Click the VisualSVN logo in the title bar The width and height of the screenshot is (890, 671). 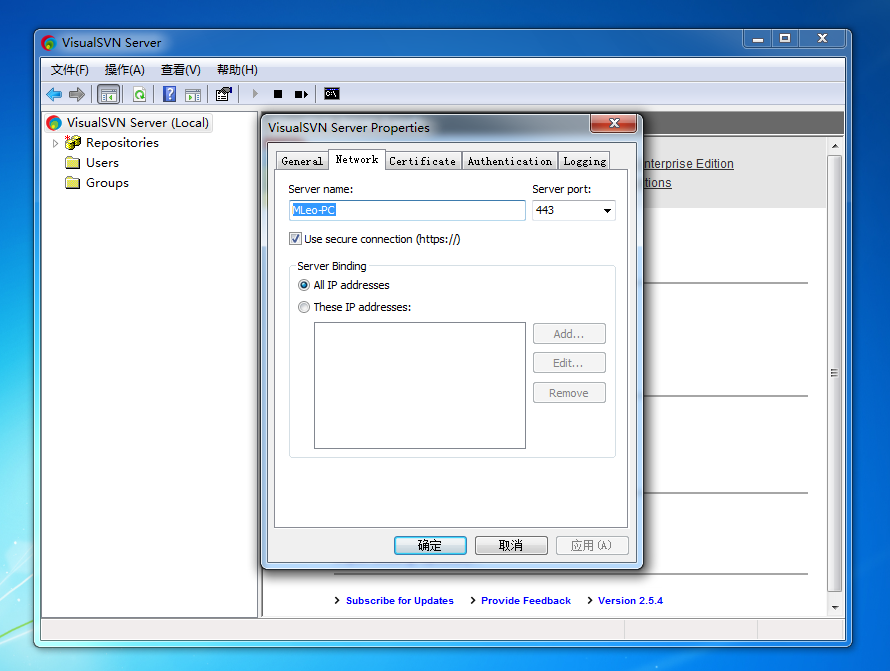click(49, 43)
